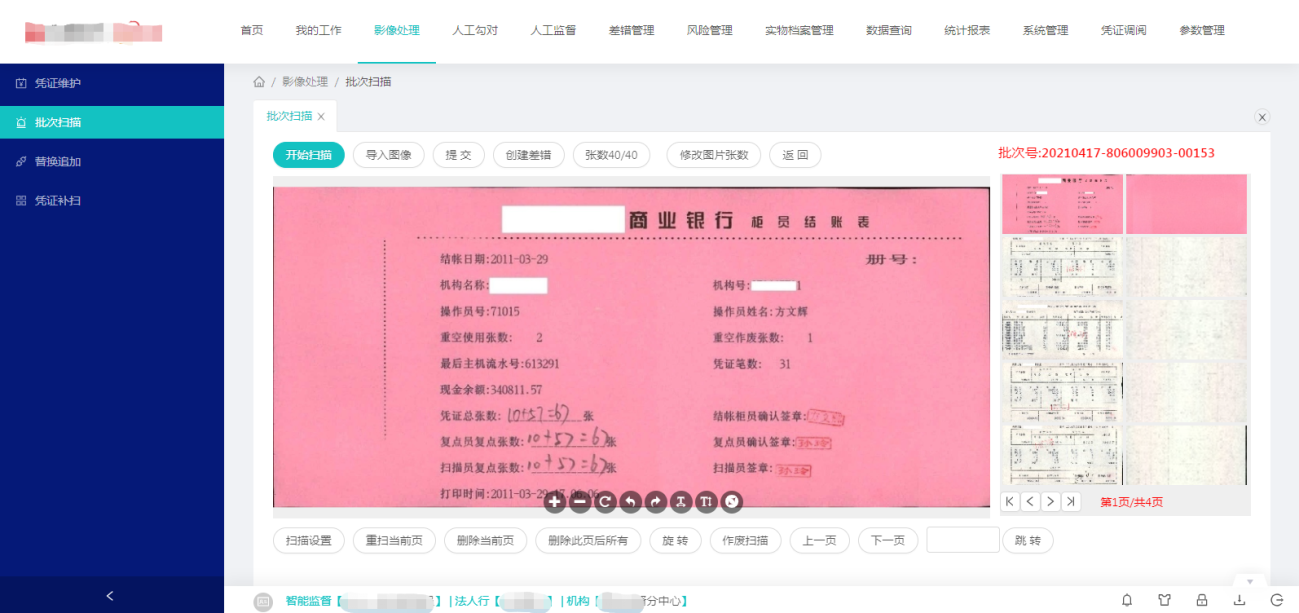Click the theme shirt icon in bottom bar
The width and height of the screenshot is (1299, 613).
[x=1164, y=600]
